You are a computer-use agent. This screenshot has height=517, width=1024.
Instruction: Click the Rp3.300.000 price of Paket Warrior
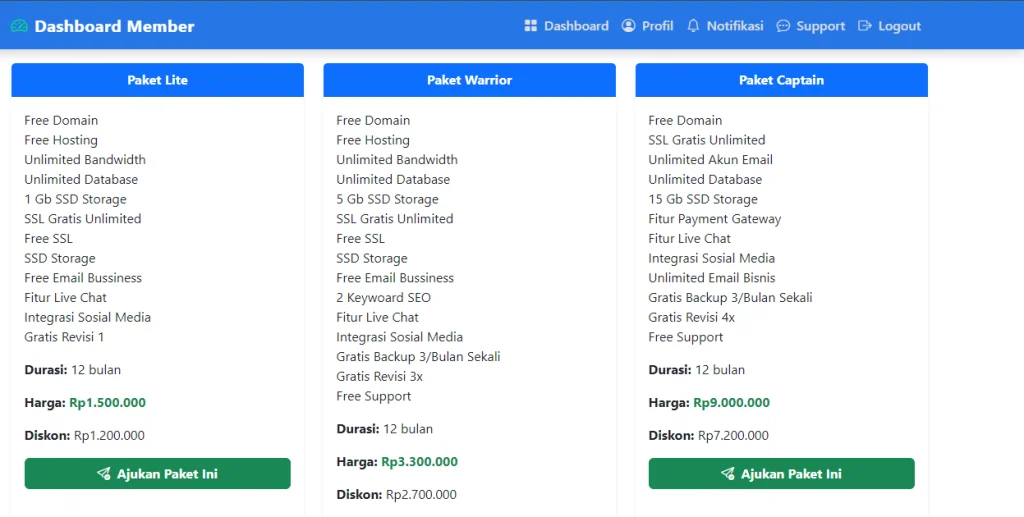click(x=419, y=462)
